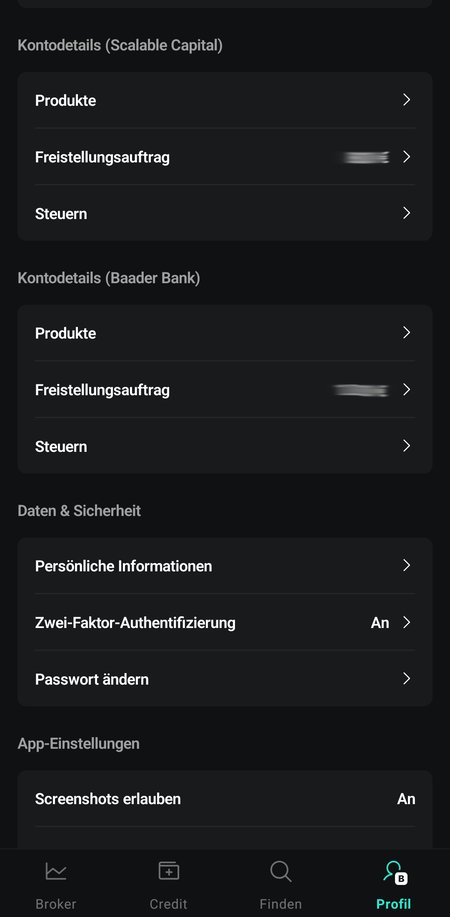Tap the chevron beside Baader Bank Steuern
The height and width of the screenshot is (917, 450).
pos(407,446)
